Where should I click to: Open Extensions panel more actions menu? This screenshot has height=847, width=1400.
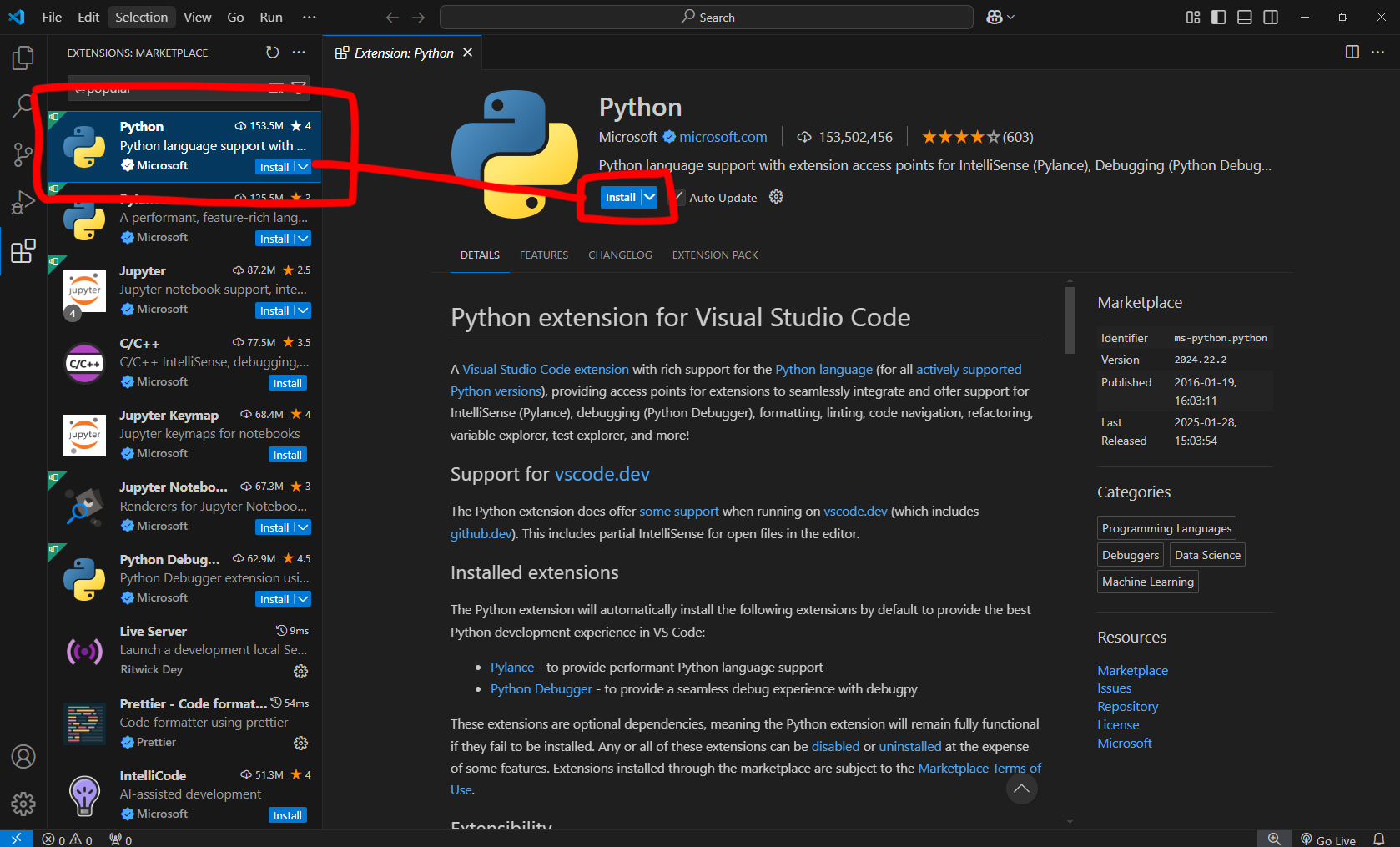(x=299, y=53)
